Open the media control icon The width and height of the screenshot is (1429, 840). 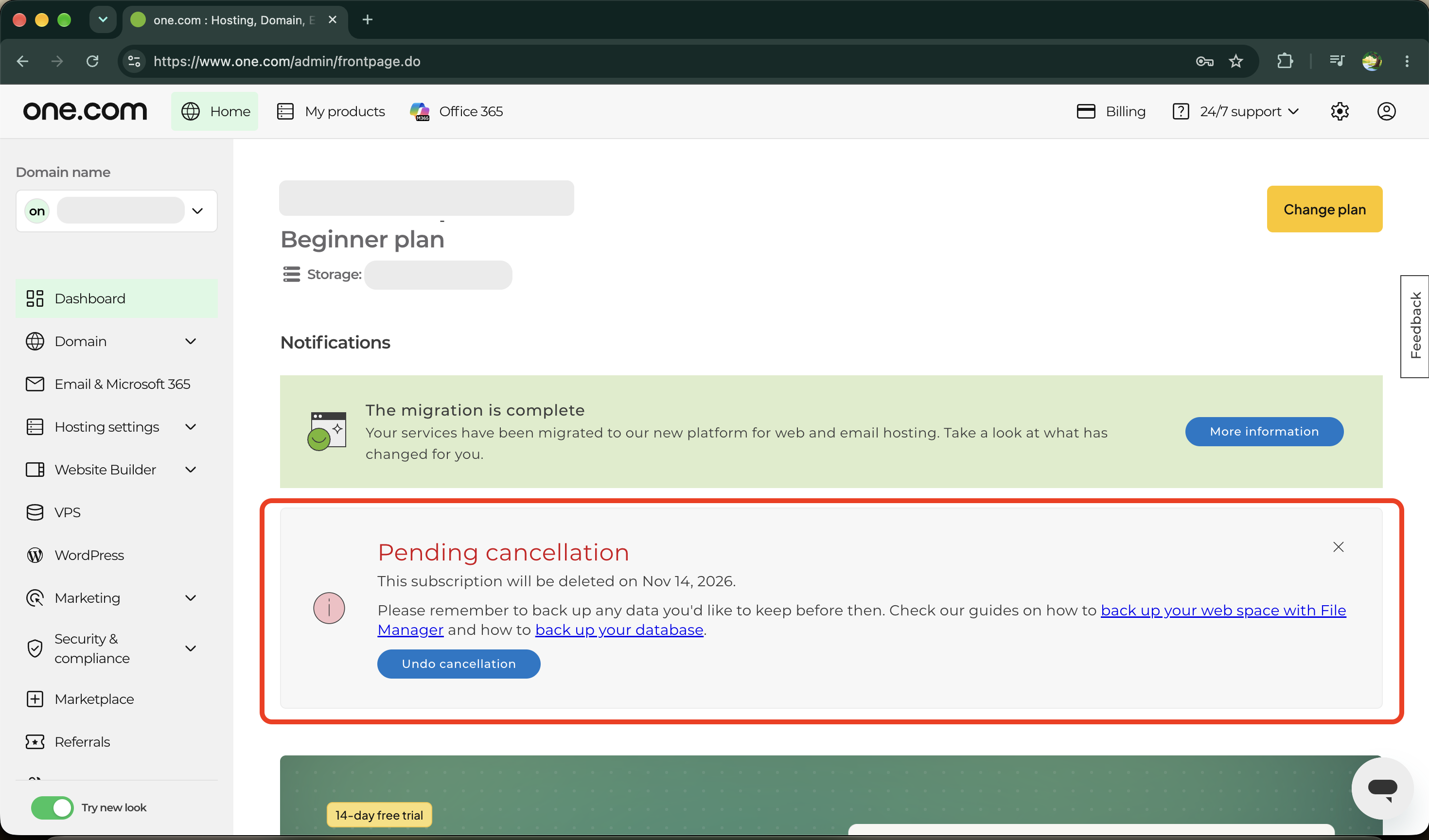pyautogui.click(x=1337, y=61)
